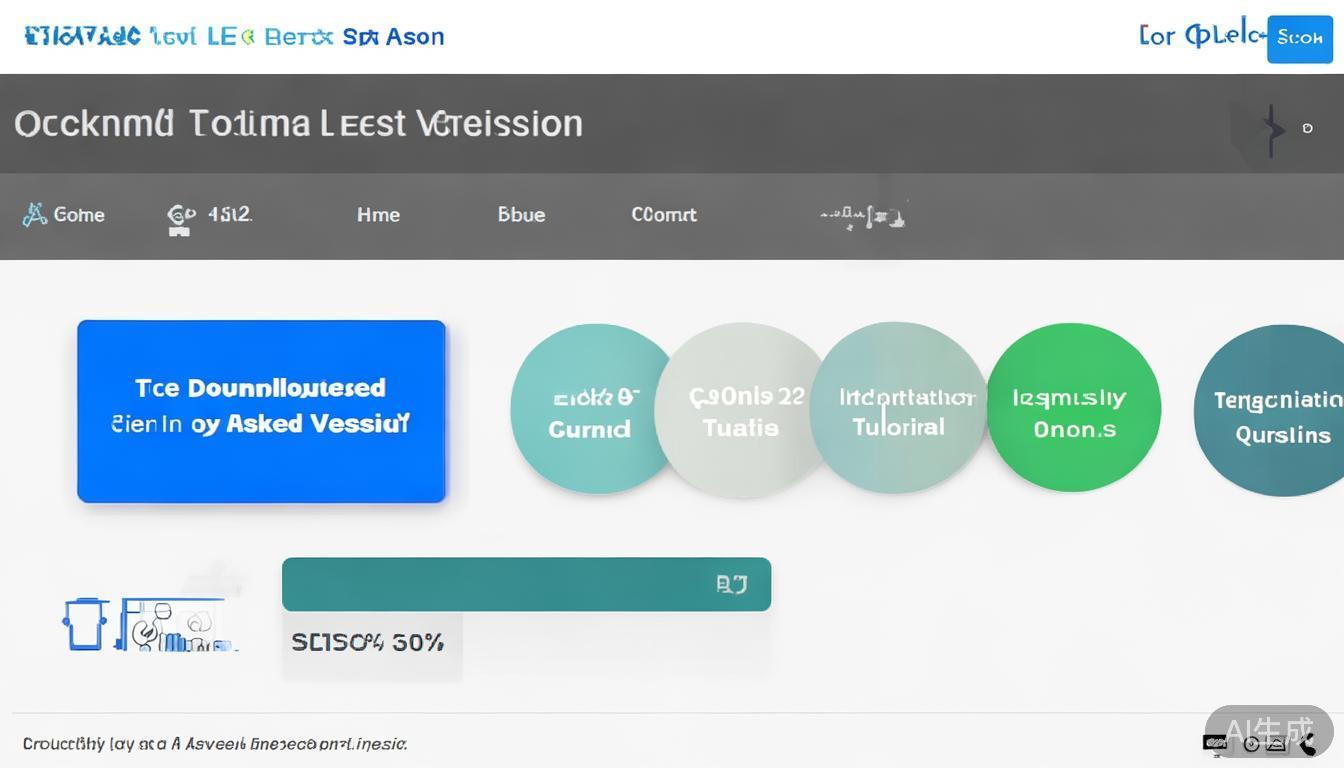1344x768 pixels.
Task: Click the green Onon.s circle
Action: [1073, 410]
